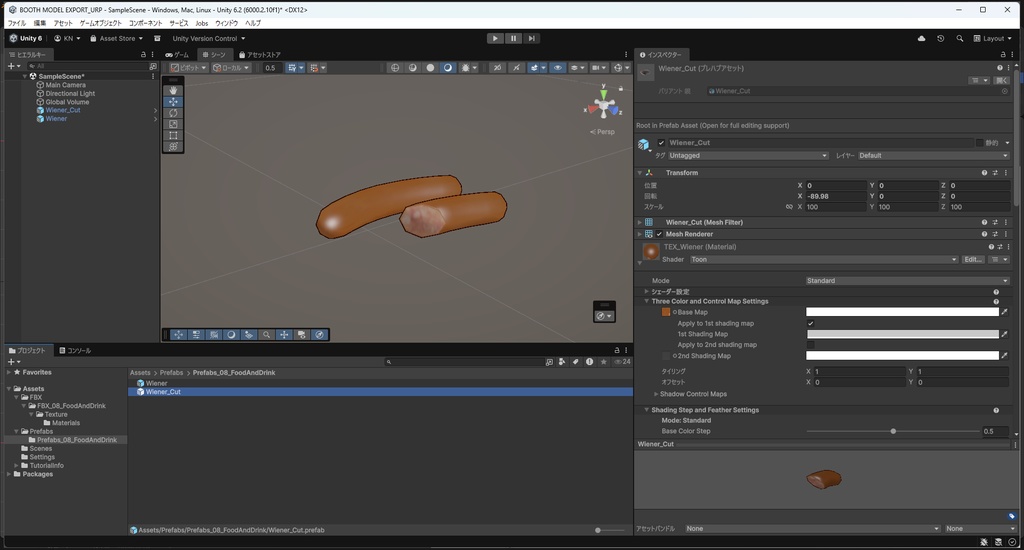Image resolution: width=1024 pixels, height=550 pixels.
Task: Click the Pause button
Action: [x=513, y=39]
